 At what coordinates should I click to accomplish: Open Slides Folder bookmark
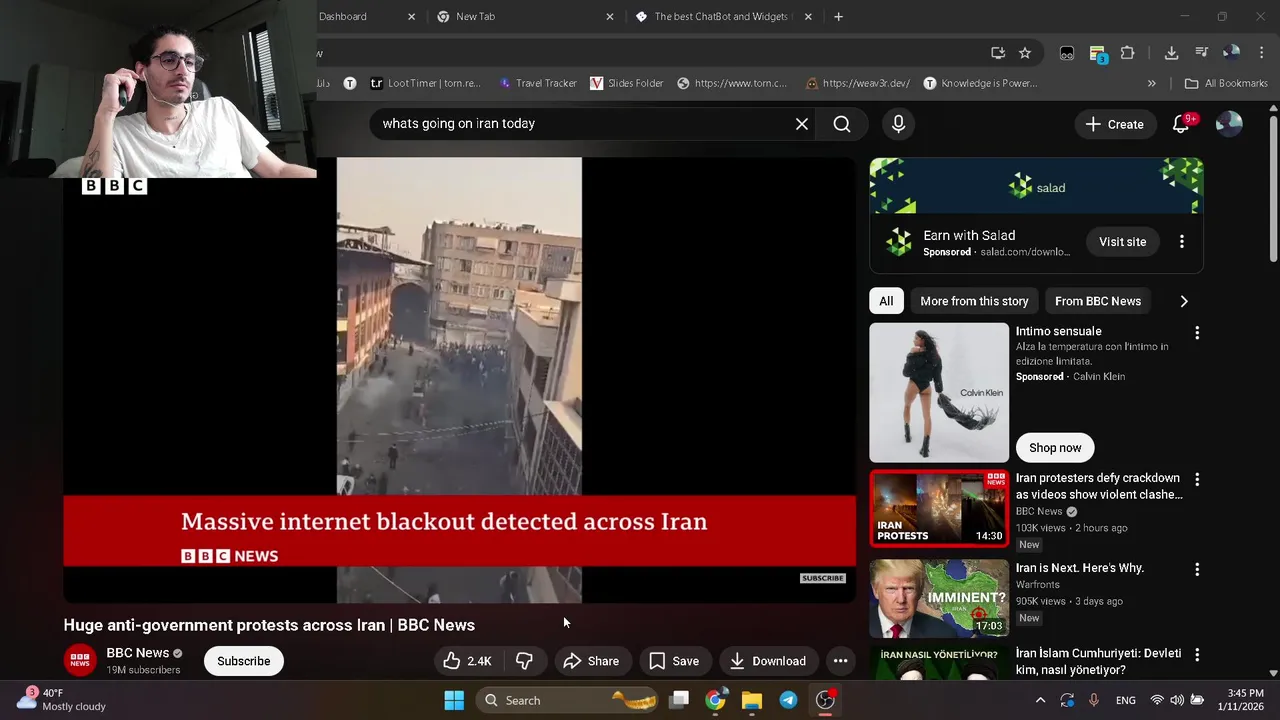(627, 83)
